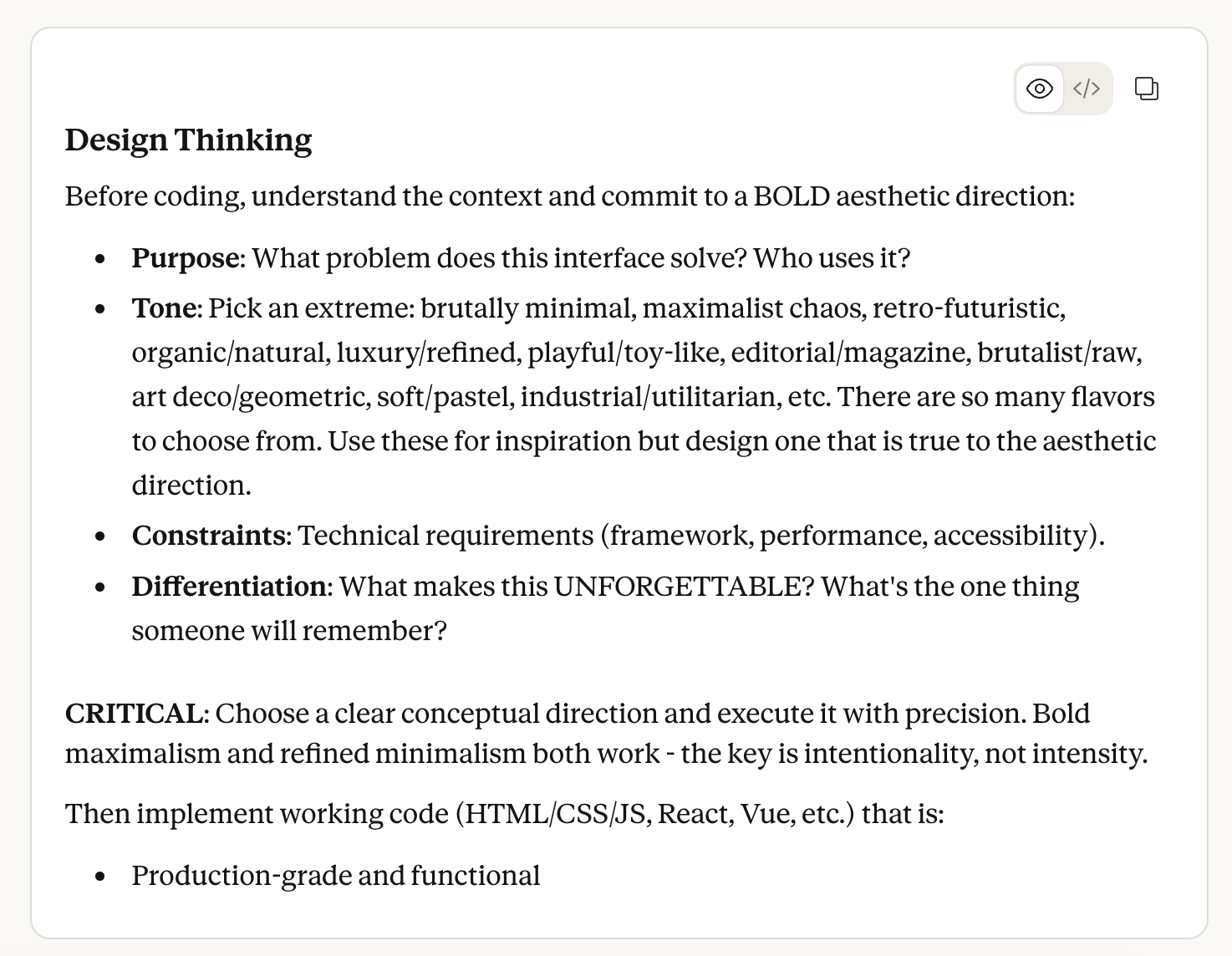Switch to rendered preview eye view
1232x956 pixels.
pyautogui.click(x=1039, y=89)
